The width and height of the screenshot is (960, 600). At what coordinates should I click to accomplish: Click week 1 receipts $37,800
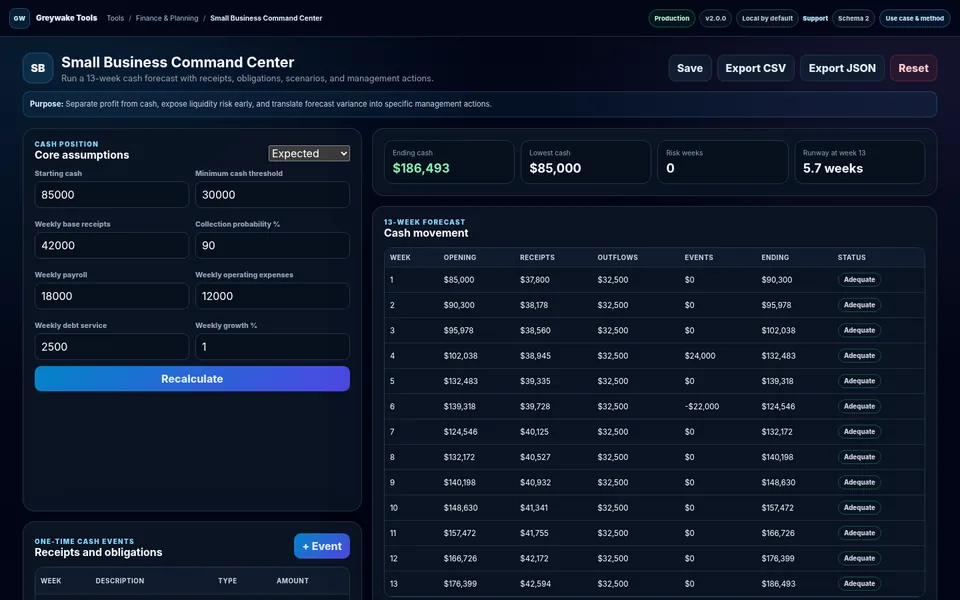coord(534,280)
